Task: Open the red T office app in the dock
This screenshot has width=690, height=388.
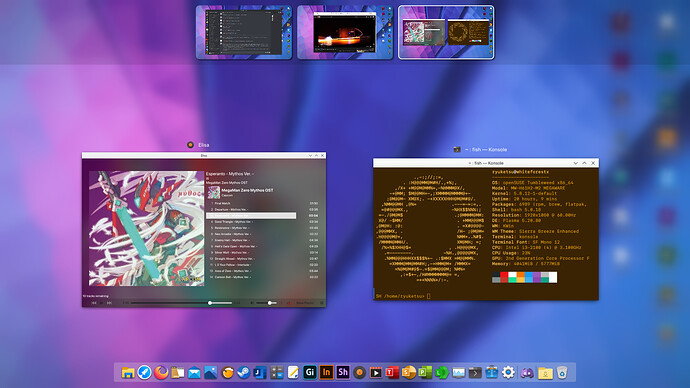Action: click(x=392, y=373)
